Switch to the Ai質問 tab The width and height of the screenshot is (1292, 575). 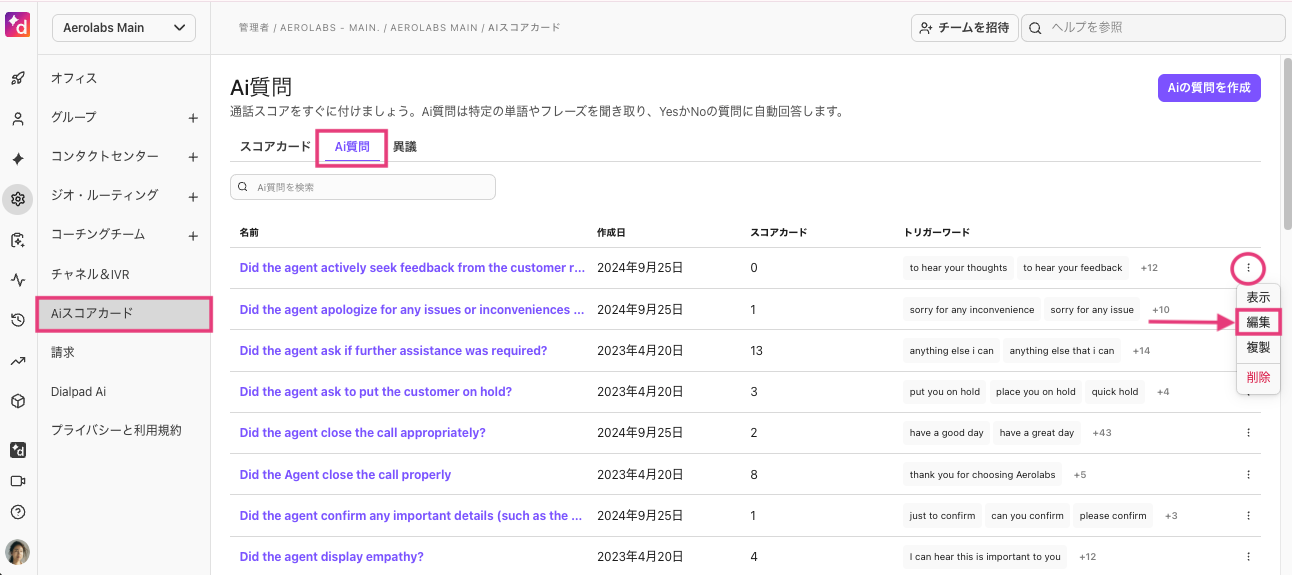pyautogui.click(x=352, y=147)
